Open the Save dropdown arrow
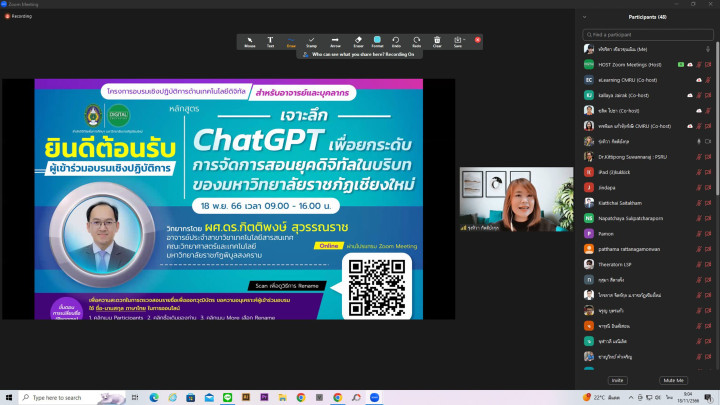Screen dimensions: 720x405 (464, 39)
